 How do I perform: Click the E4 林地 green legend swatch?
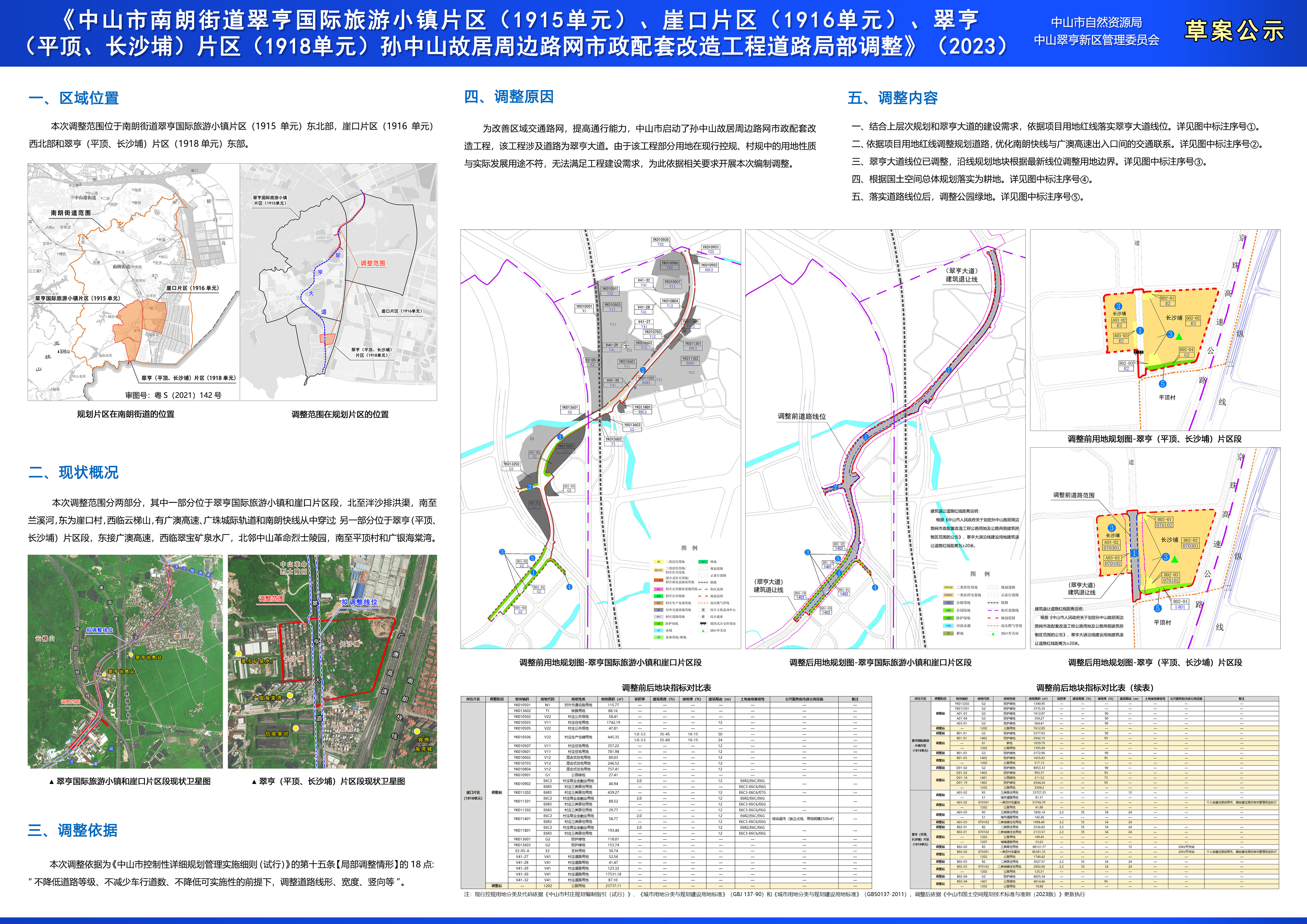tap(703, 562)
